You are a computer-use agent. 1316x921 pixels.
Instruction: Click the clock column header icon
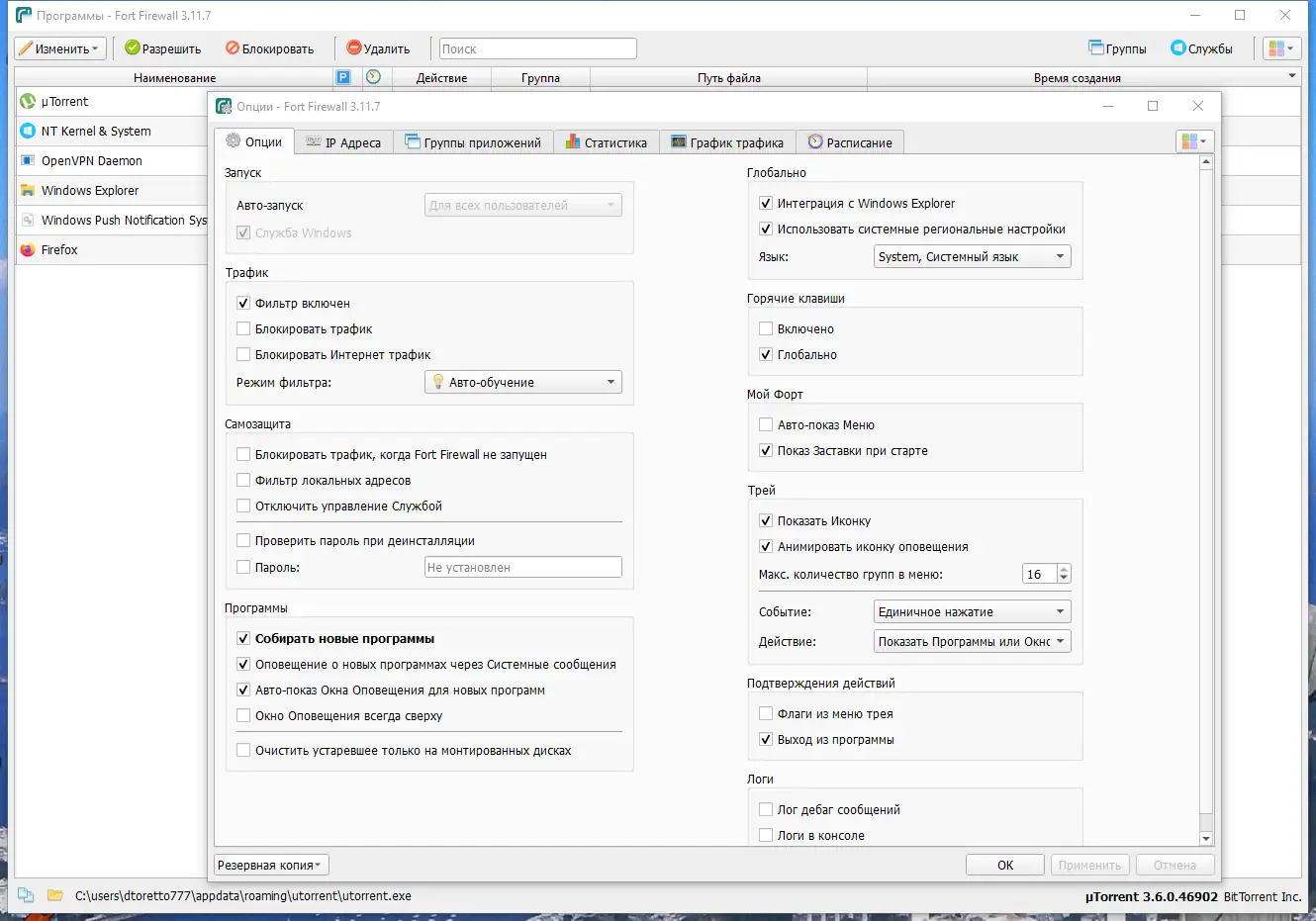(x=373, y=77)
